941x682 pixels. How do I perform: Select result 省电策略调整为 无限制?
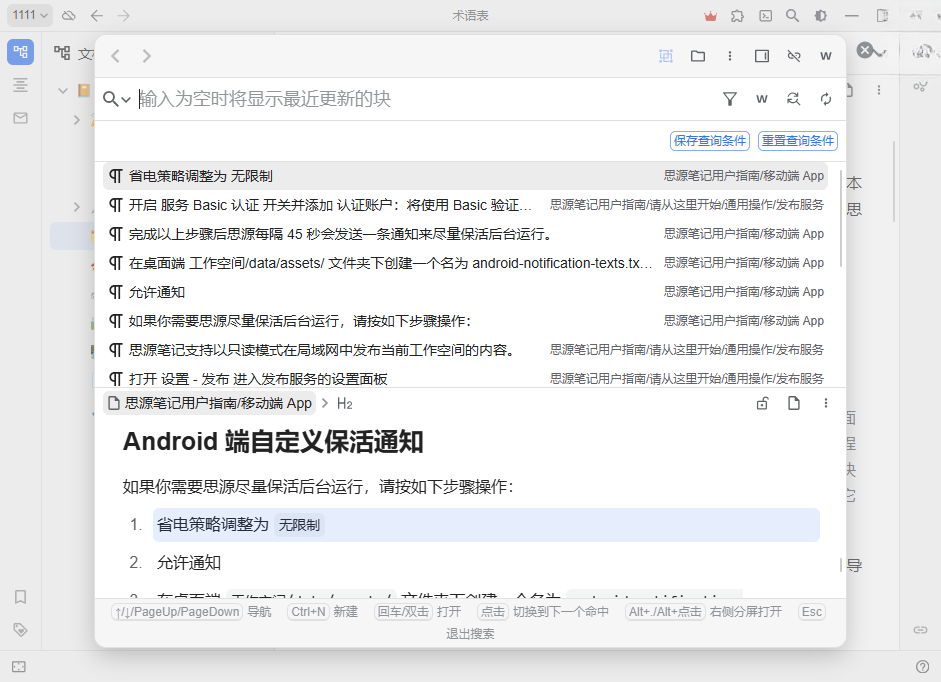(465, 177)
